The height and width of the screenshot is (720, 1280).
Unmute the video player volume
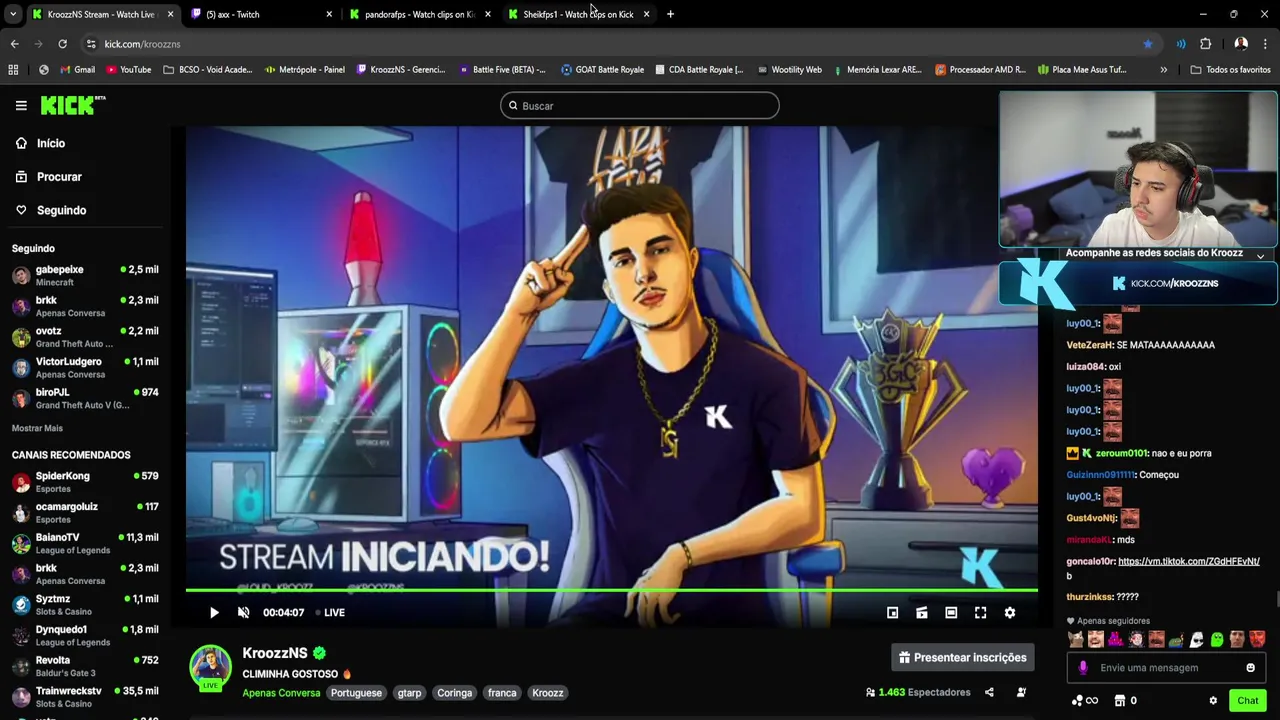click(x=243, y=613)
